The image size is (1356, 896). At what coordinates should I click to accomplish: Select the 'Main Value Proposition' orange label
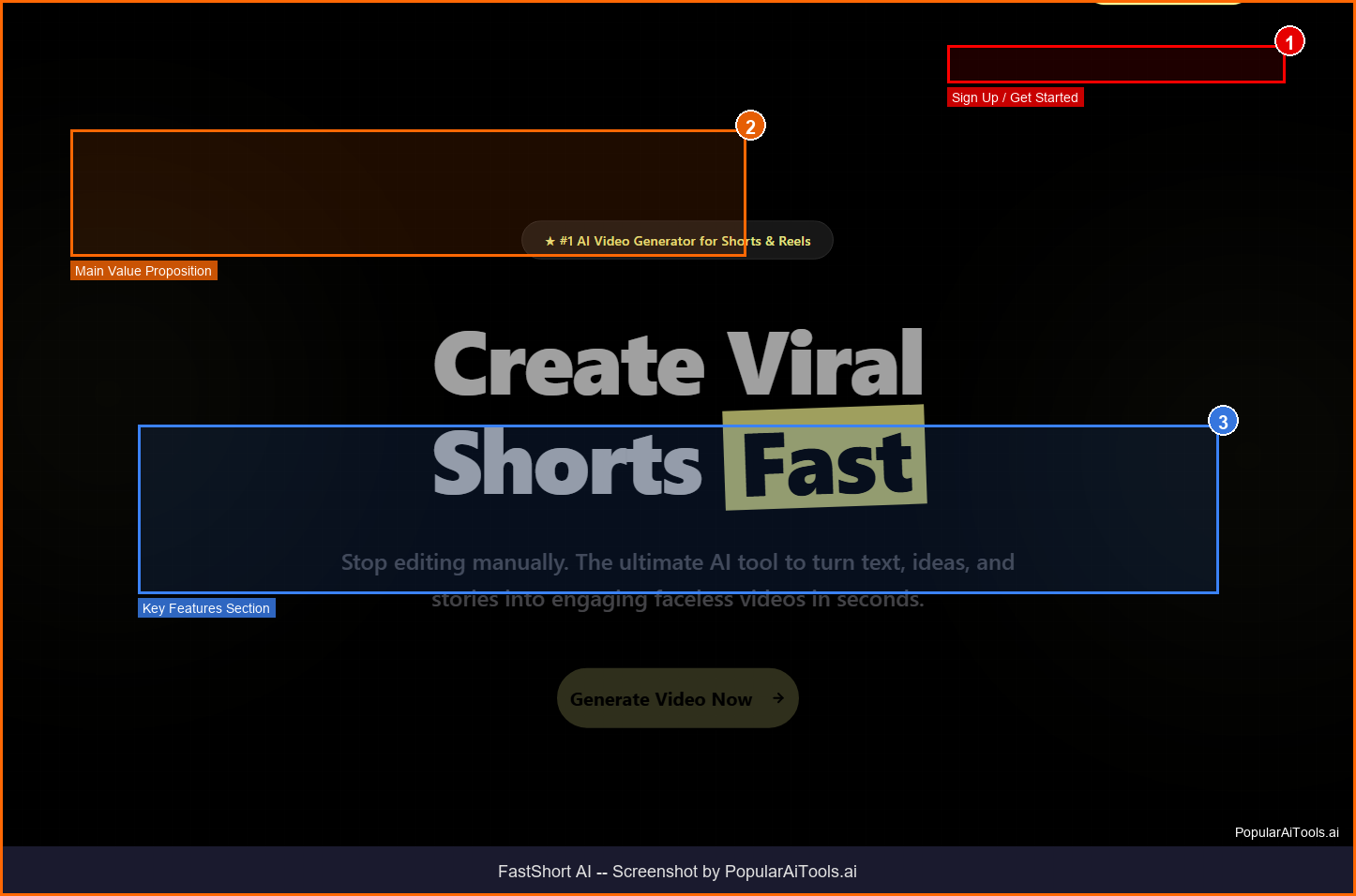143,271
